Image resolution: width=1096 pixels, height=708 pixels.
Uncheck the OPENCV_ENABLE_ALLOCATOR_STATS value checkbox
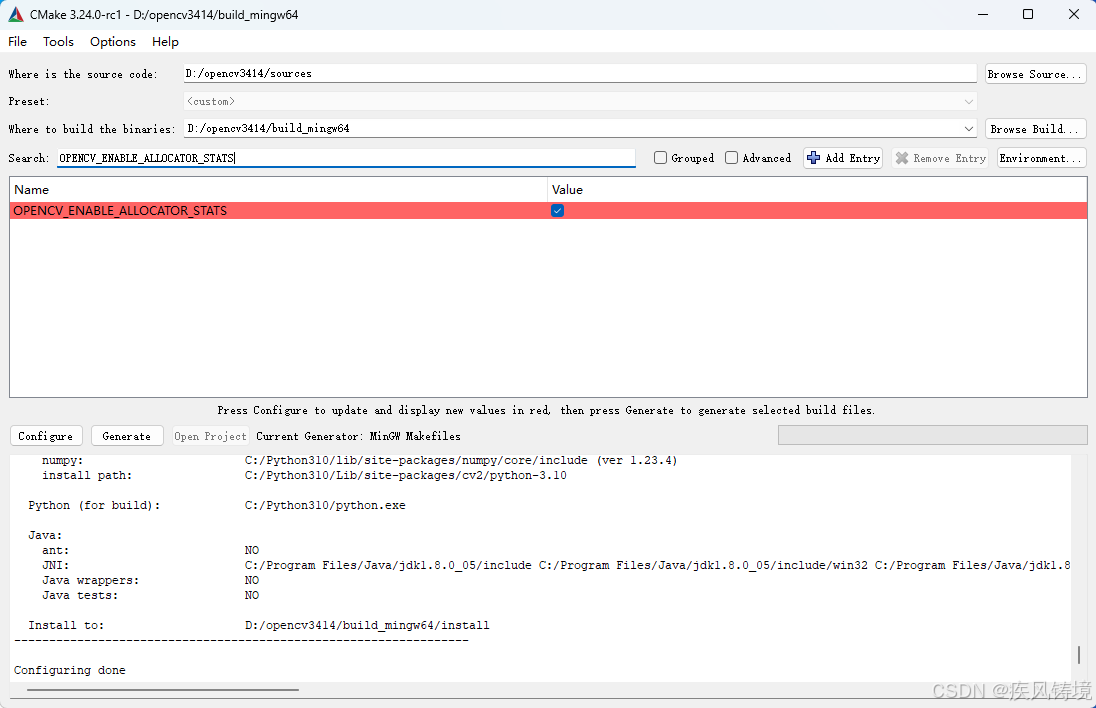point(557,210)
